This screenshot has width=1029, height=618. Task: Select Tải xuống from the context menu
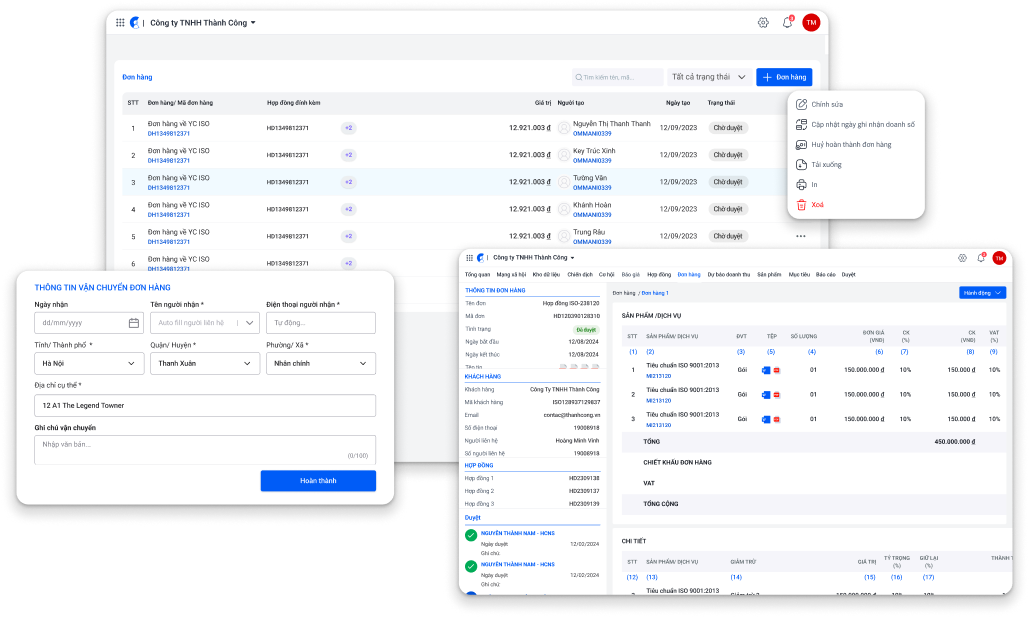click(825, 164)
